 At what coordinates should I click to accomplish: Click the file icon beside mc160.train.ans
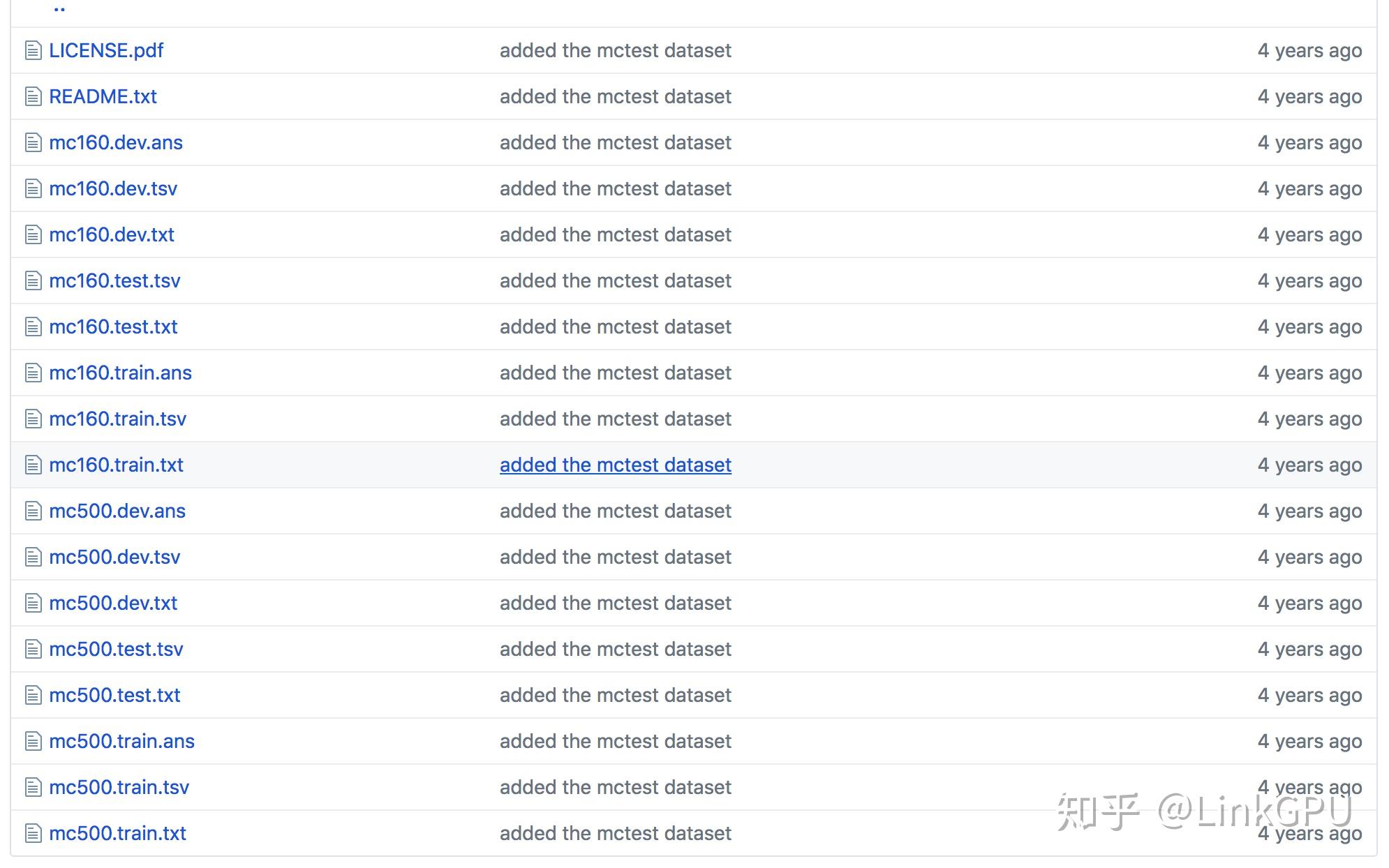click(33, 373)
